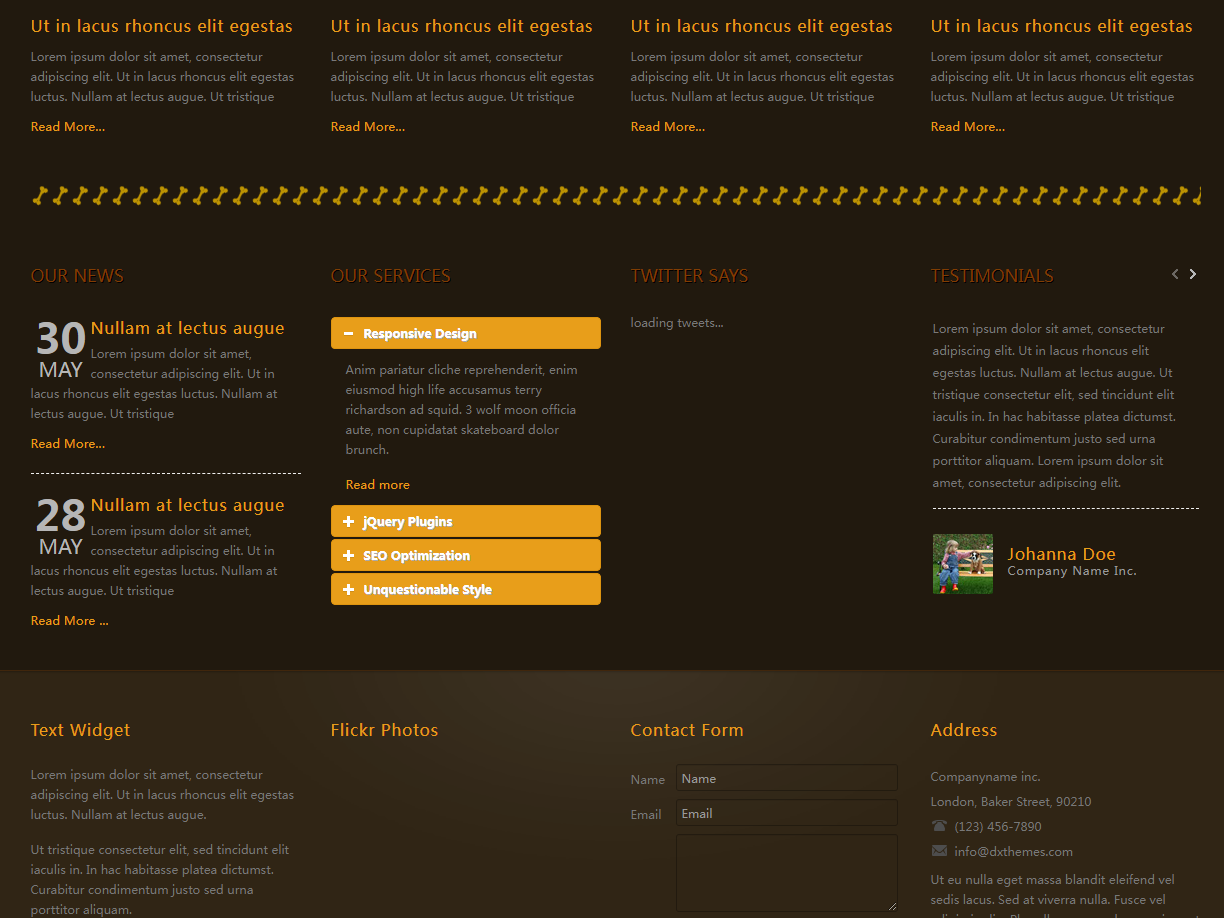Click the phone icon beside (123) 456-7890
The height and width of the screenshot is (918, 1224).
pos(939,826)
